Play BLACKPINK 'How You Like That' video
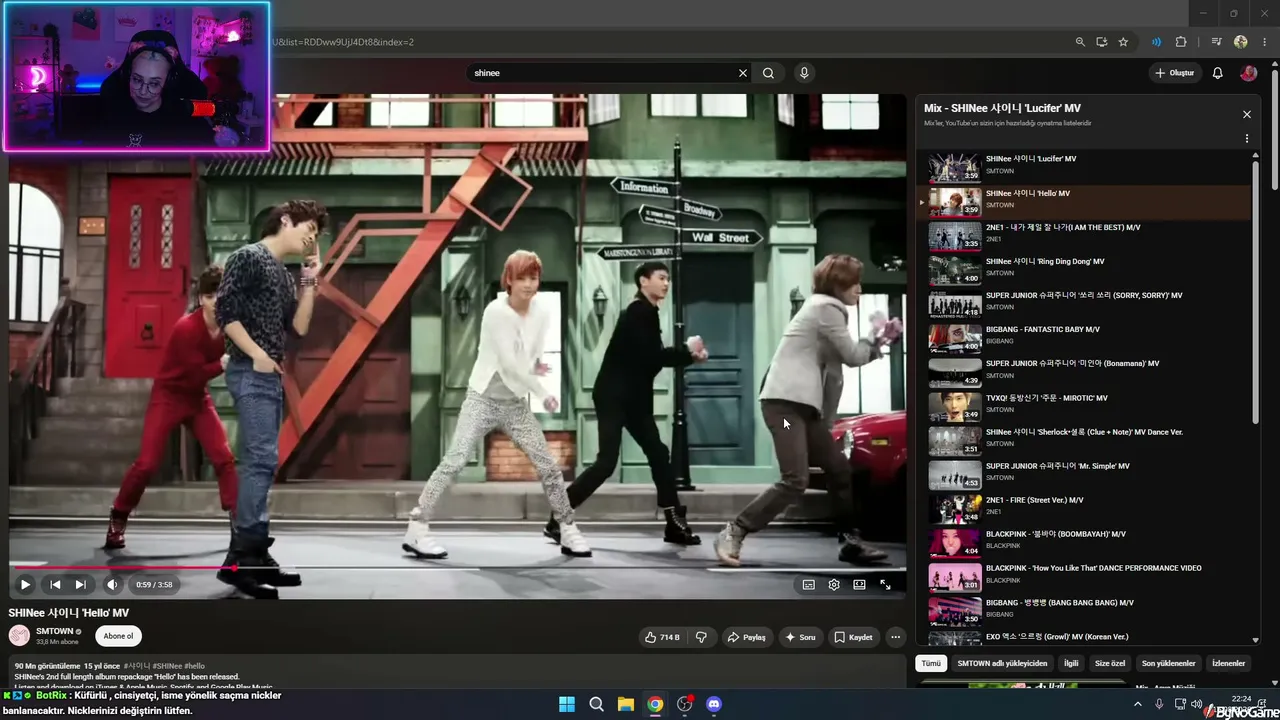The width and height of the screenshot is (1280, 720). (1084, 576)
